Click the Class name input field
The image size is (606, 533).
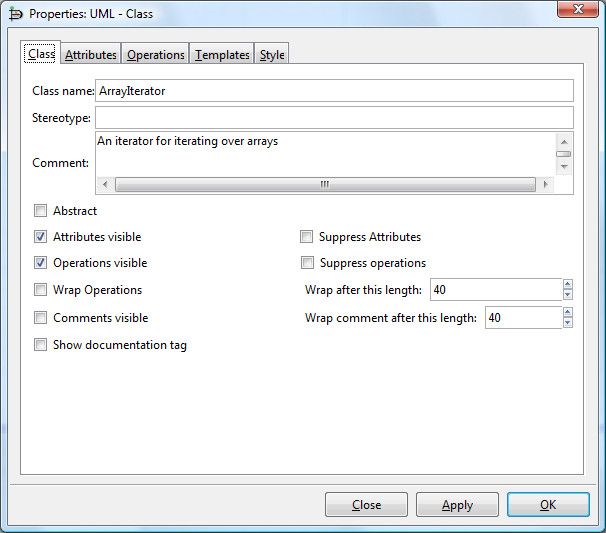pyautogui.click(x=334, y=91)
